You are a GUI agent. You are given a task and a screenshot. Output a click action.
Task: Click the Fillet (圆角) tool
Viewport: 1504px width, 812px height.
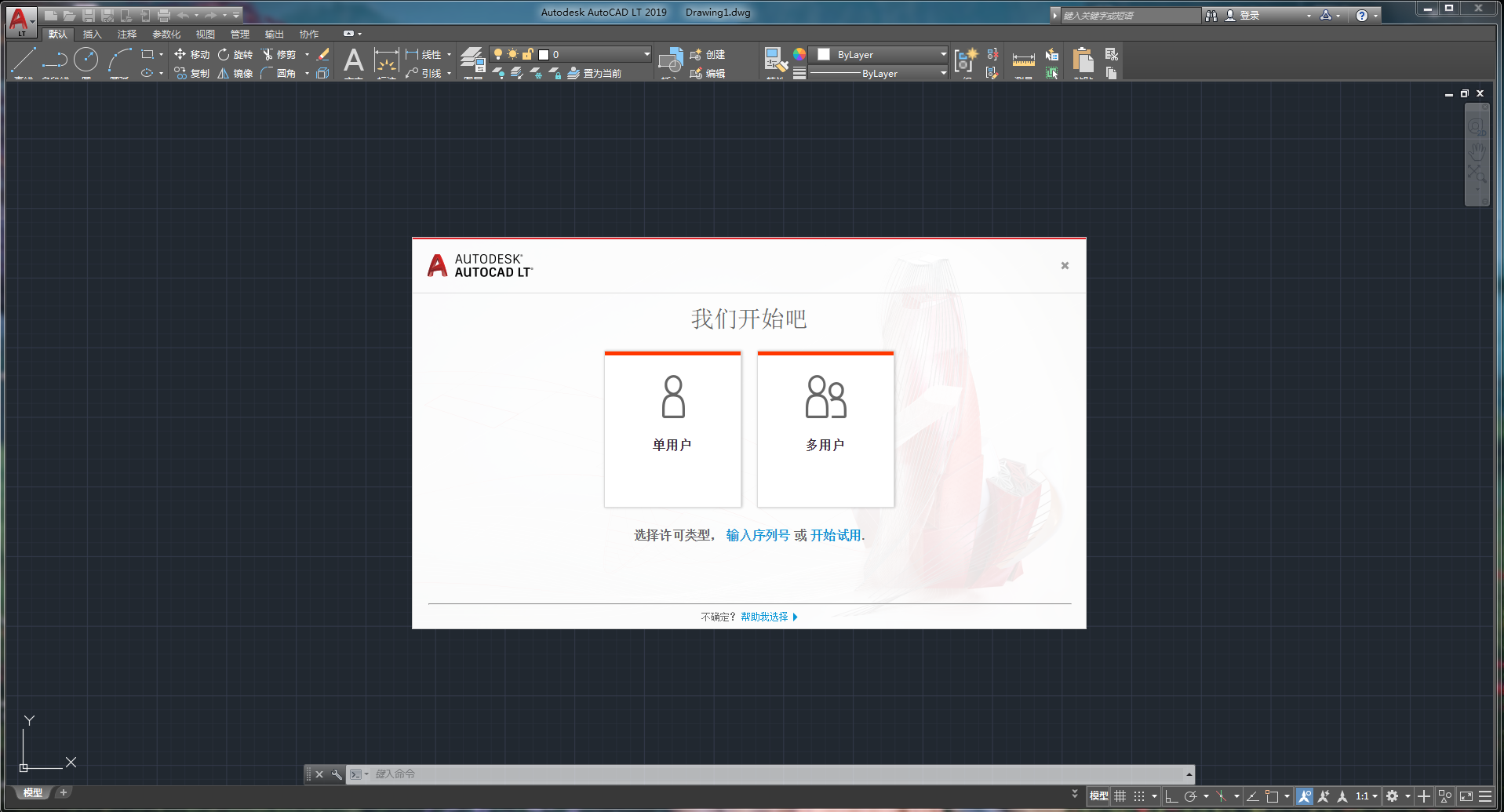point(279,73)
